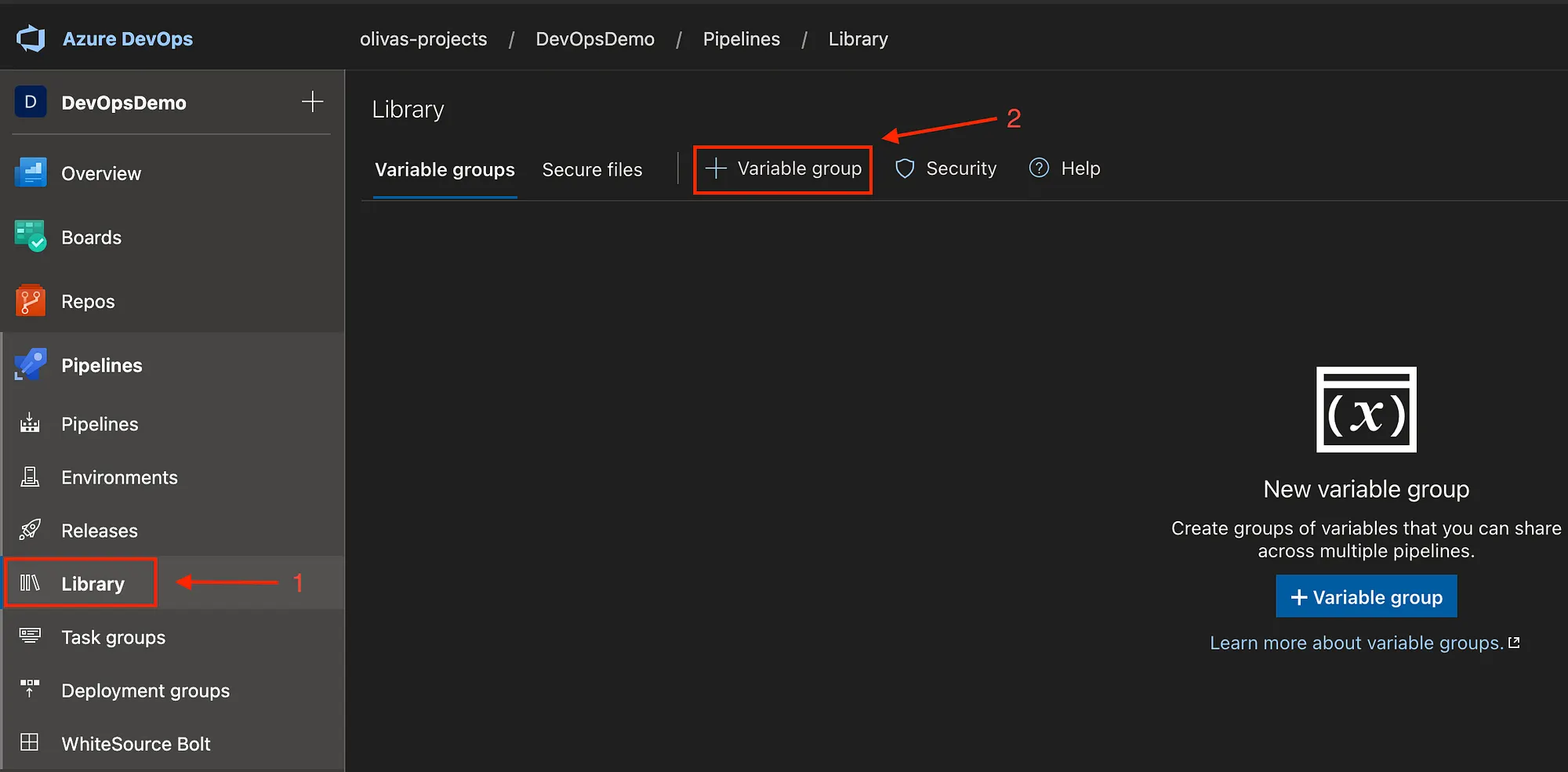Open Security text in the toolbar
1568x772 pixels.
tap(961, 169)
